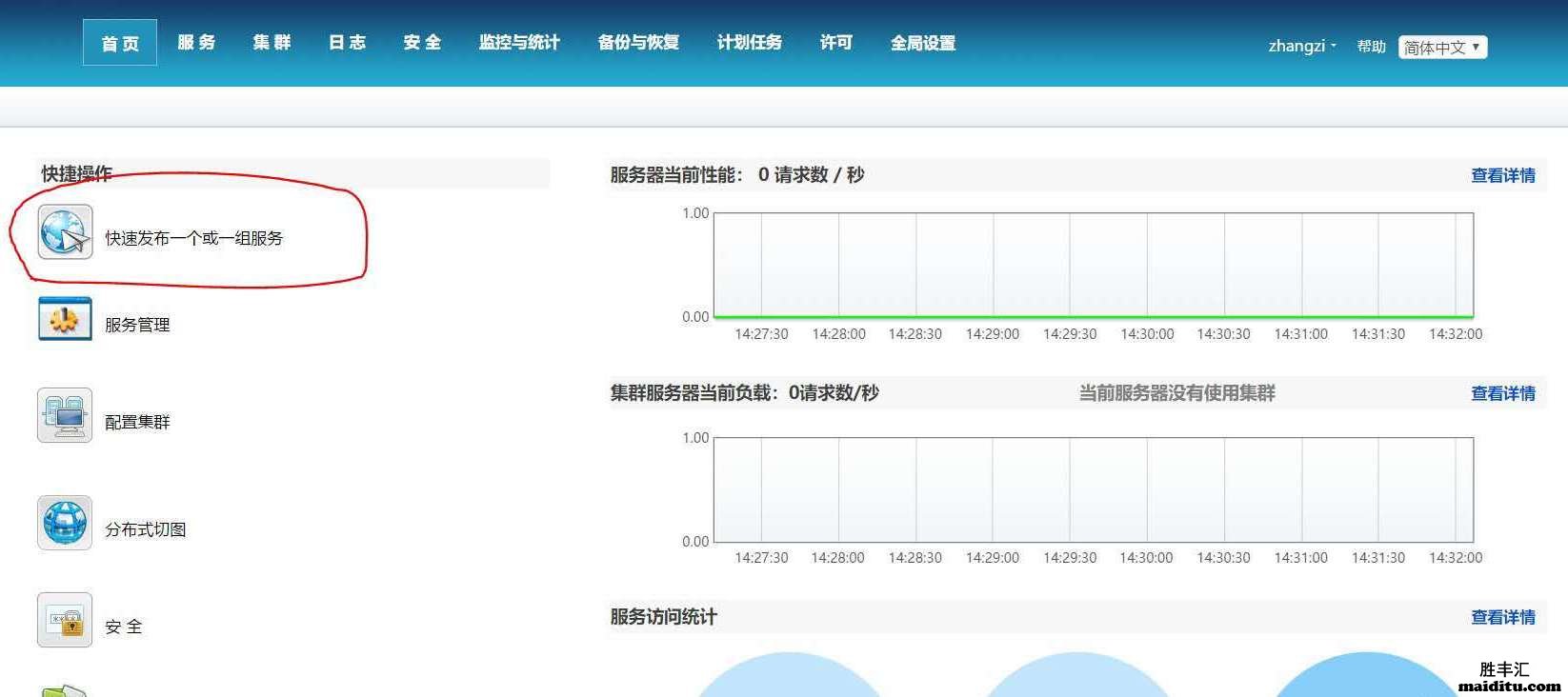The width and height of the screenshot is (1568, 697).
Task: Select 快速发布一个或一组服务 text link
Action: coord(194,238)
